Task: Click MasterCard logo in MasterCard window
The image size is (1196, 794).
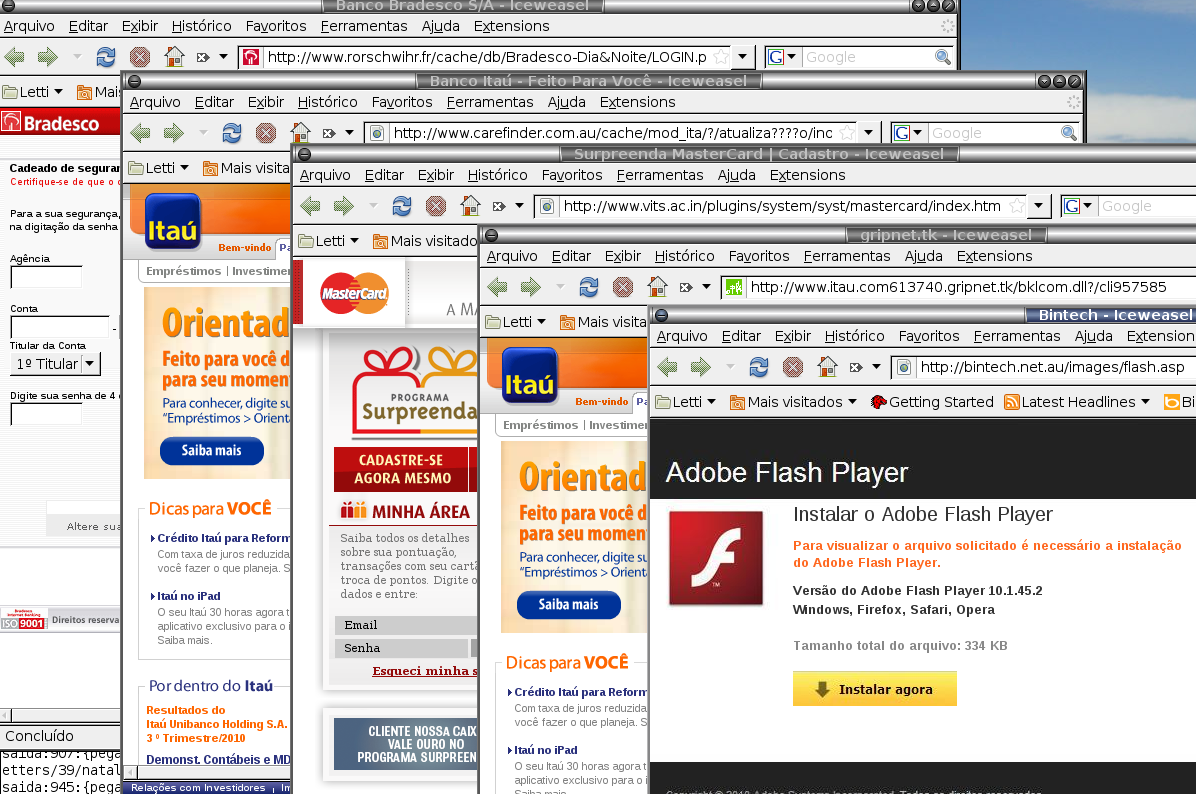Action: 355,293
